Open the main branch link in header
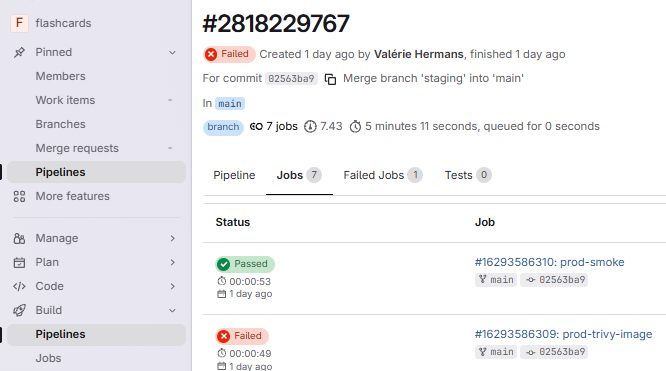 tap(230, 104)
